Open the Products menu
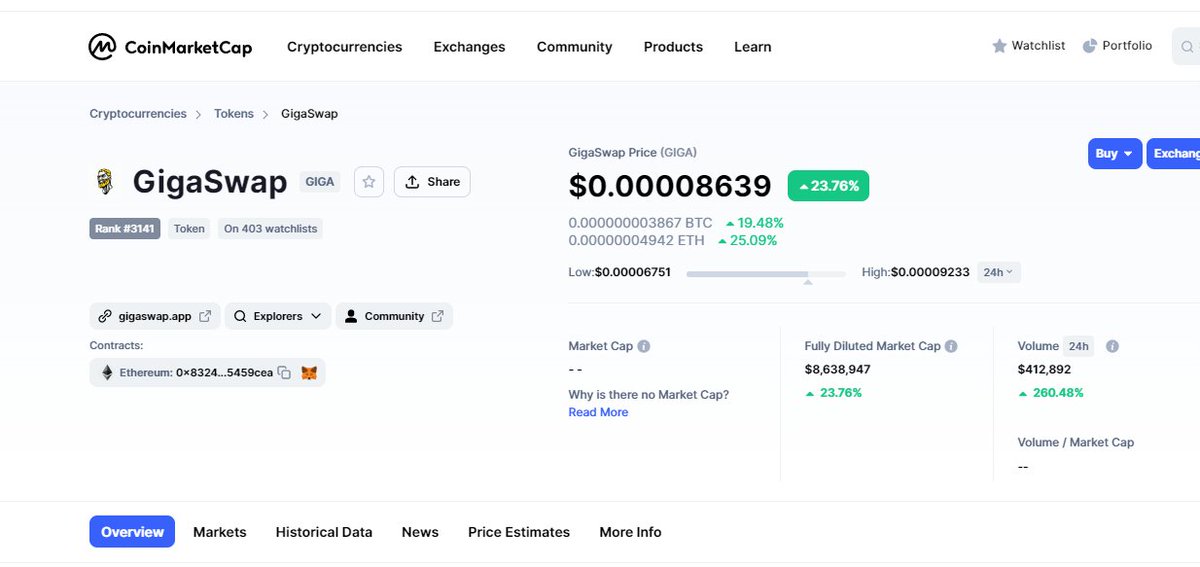This screenshot has width=1200, height=567. pos(673,47)
